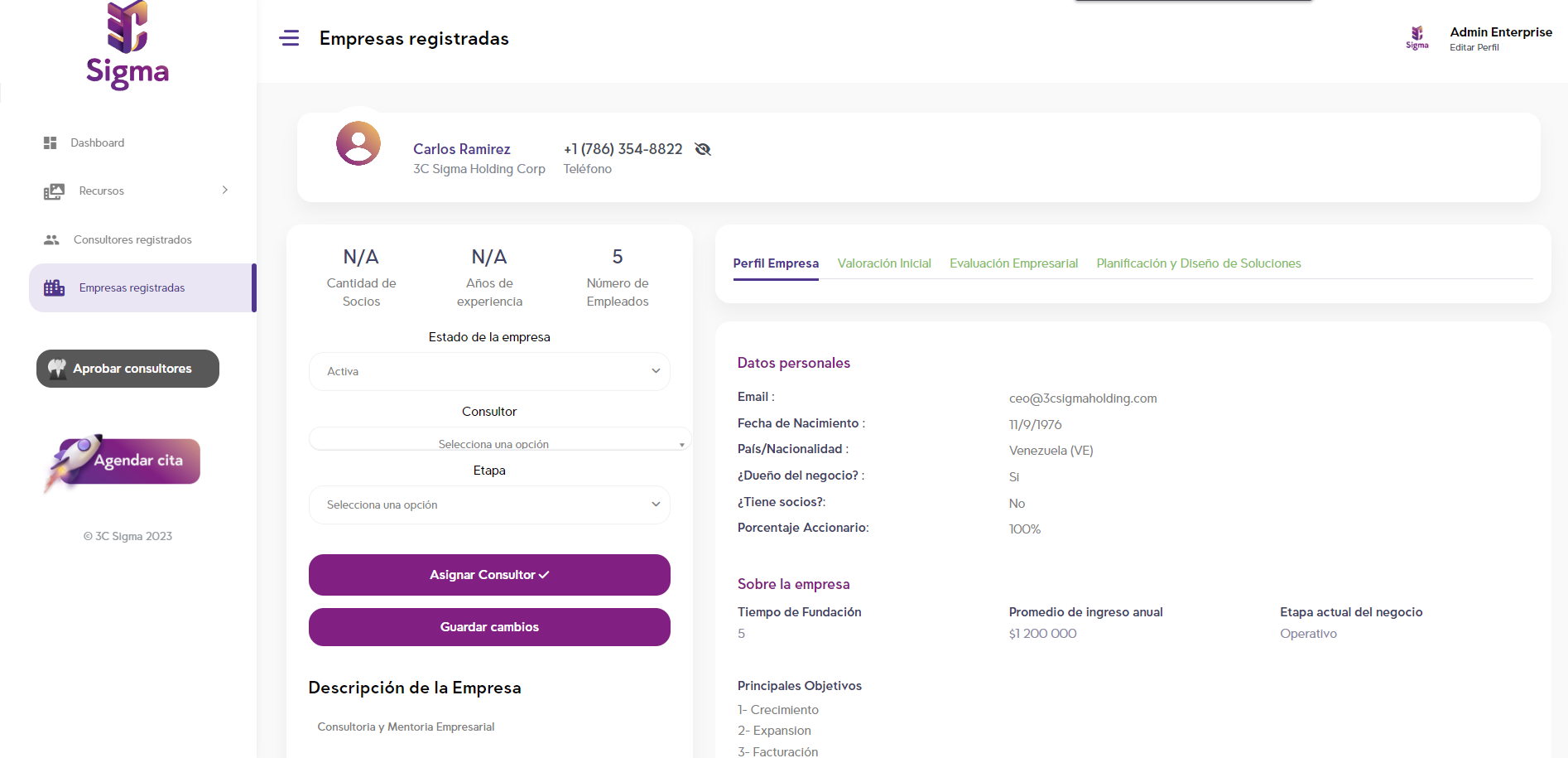The height and width of the screenshot is (758, 1568).
Task: Click the Sigma logo in sidebar
Action: tap(127, 46)
